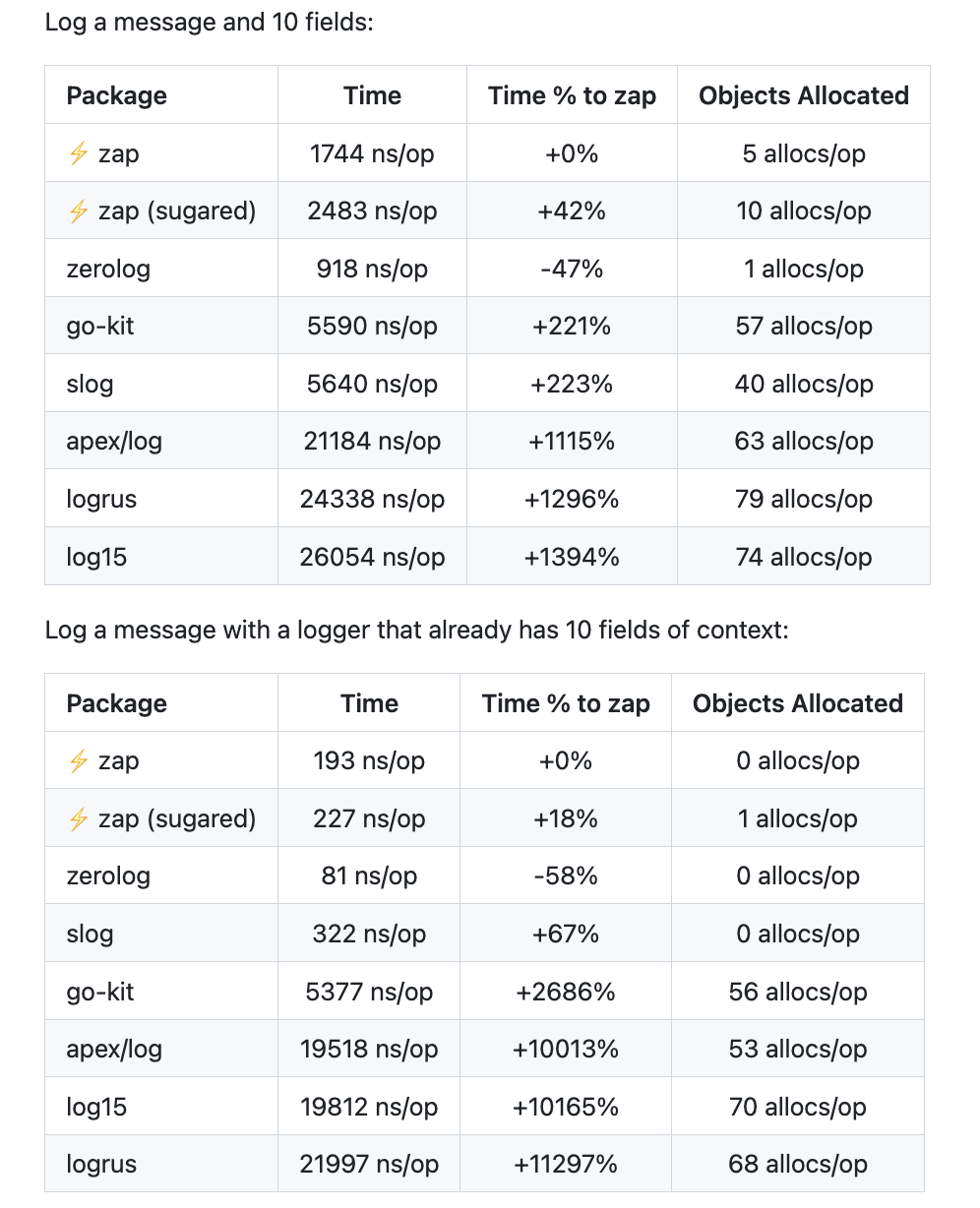This screenshot has height=1208, width=980.
Task: Click the heading mentioning 10 fields of context
Action: click(x=416, y=630)
